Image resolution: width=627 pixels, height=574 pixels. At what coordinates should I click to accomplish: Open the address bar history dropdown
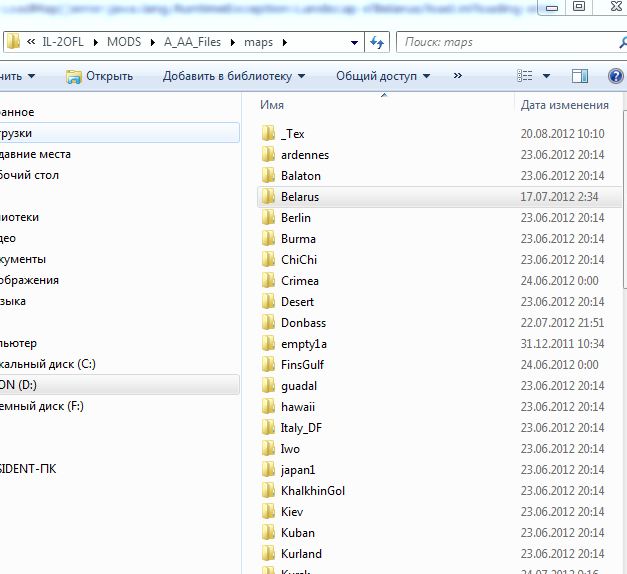point(354,42)
